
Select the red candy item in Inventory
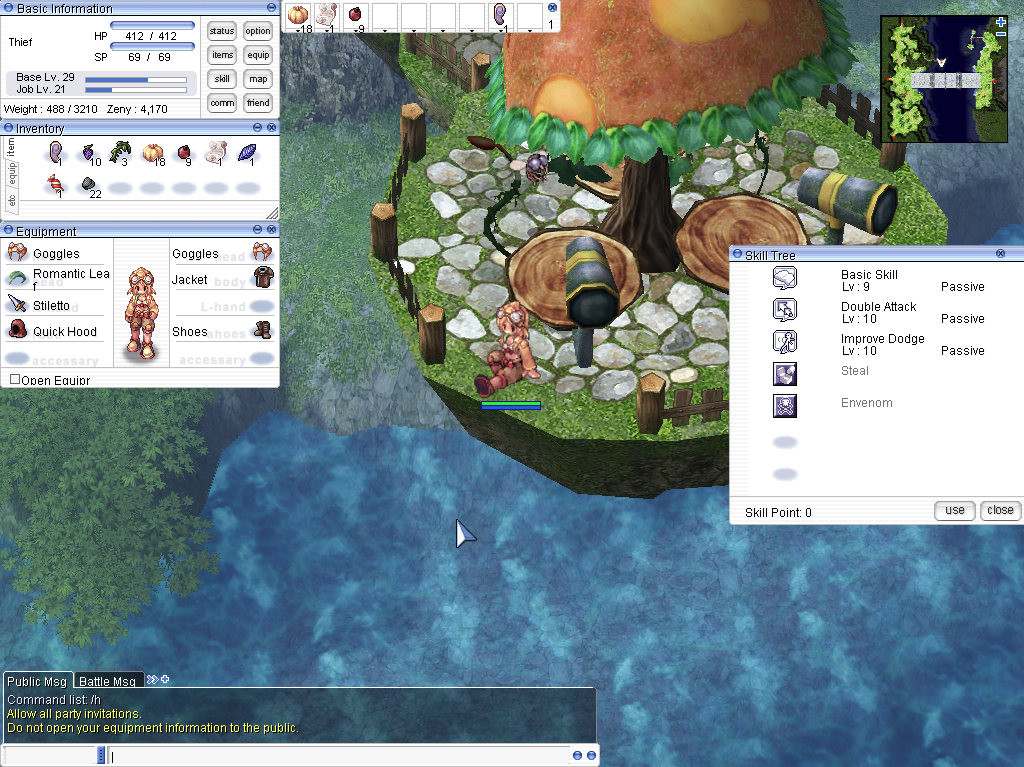55,186
